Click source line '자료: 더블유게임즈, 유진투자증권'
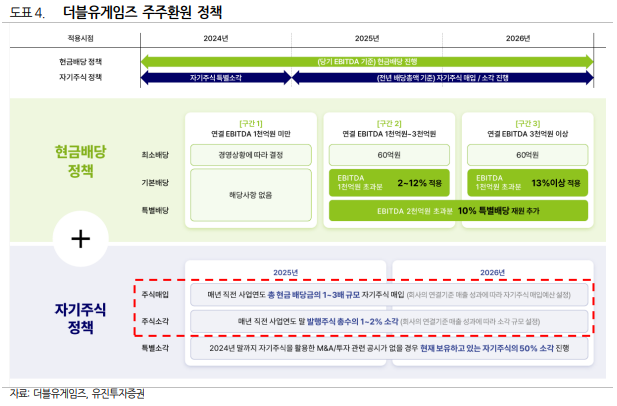 point(77,393)
